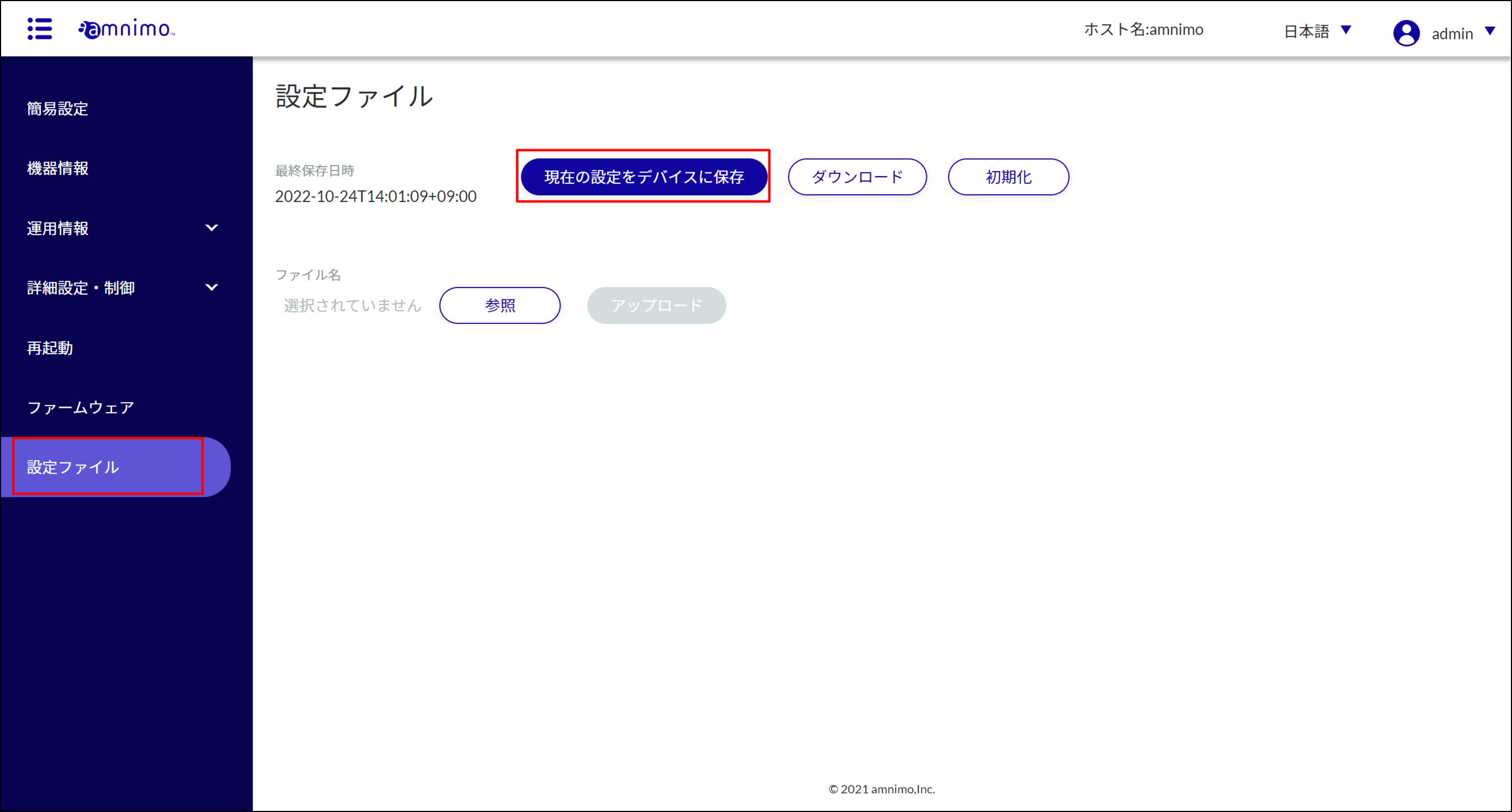Click the amnimo logo

[x=127, y=28]
